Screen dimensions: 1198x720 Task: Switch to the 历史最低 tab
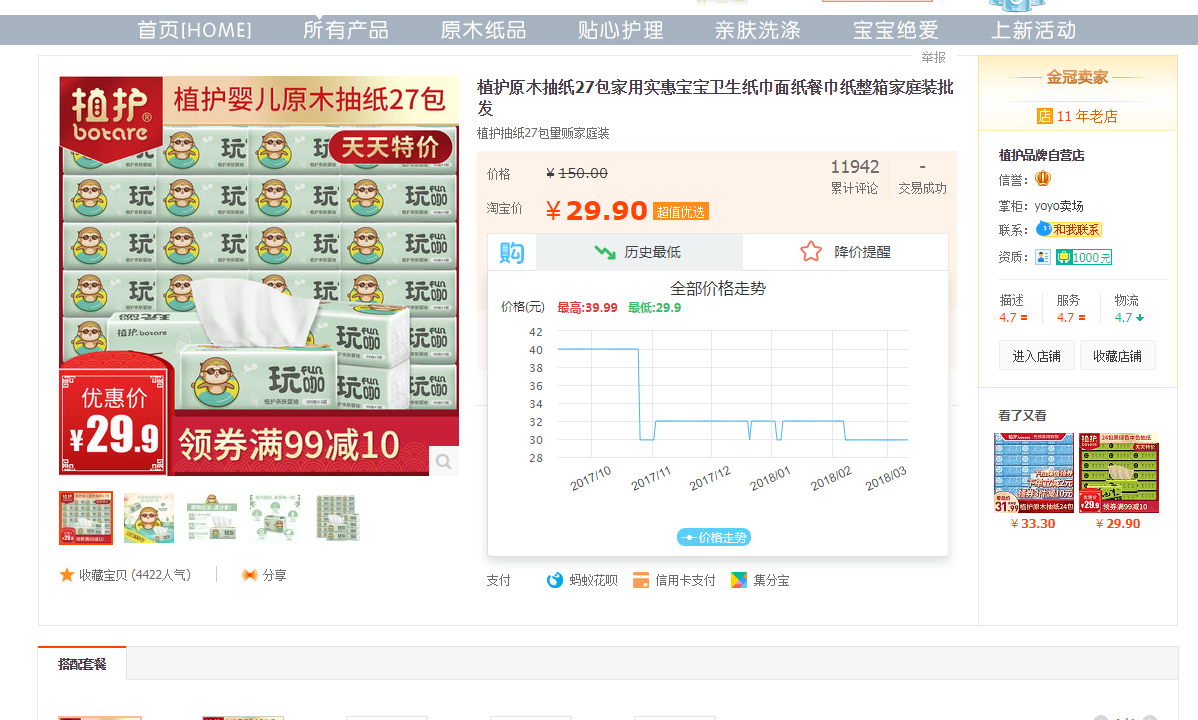(639, 252)
